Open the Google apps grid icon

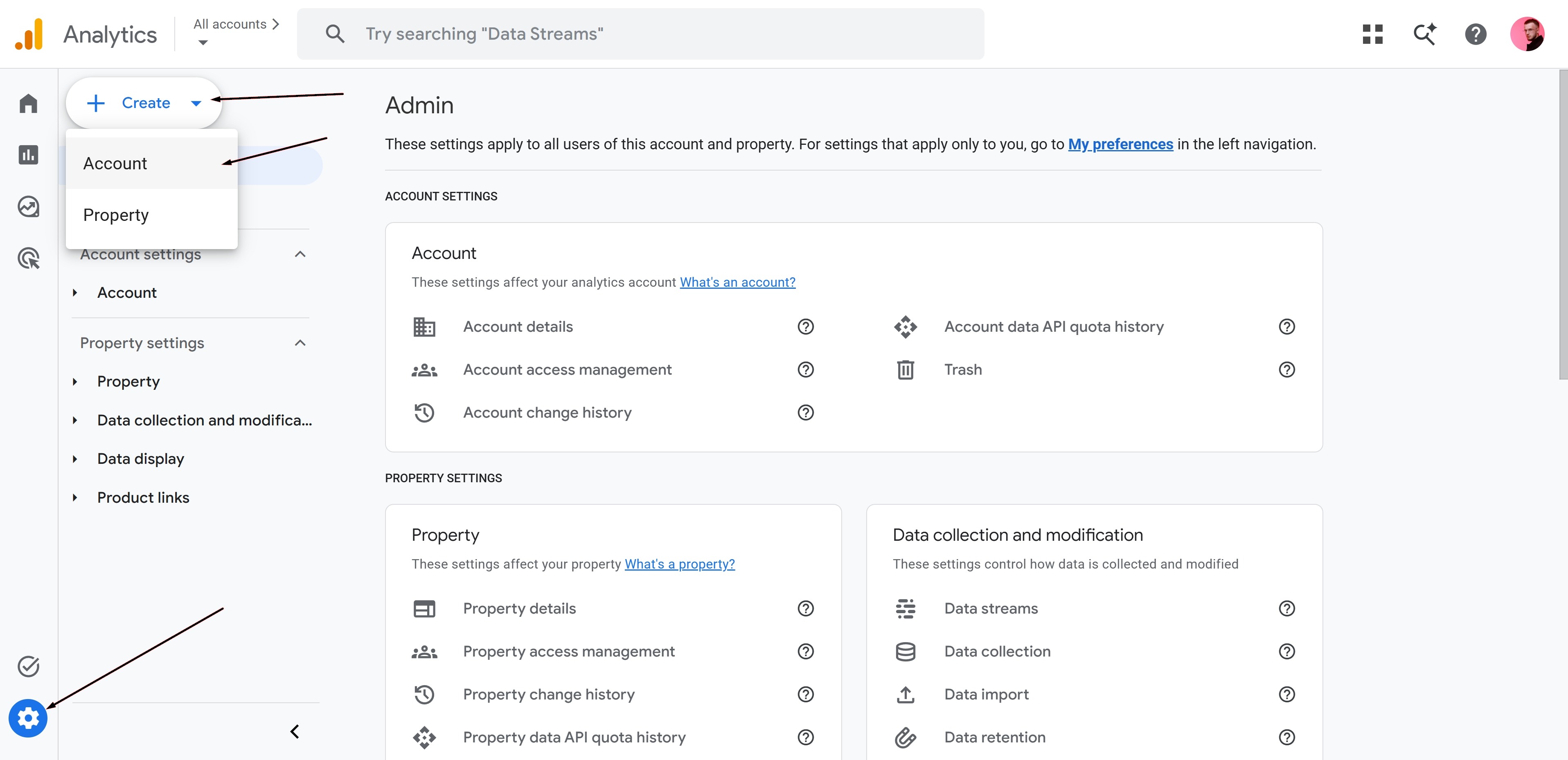[1372, 34]
